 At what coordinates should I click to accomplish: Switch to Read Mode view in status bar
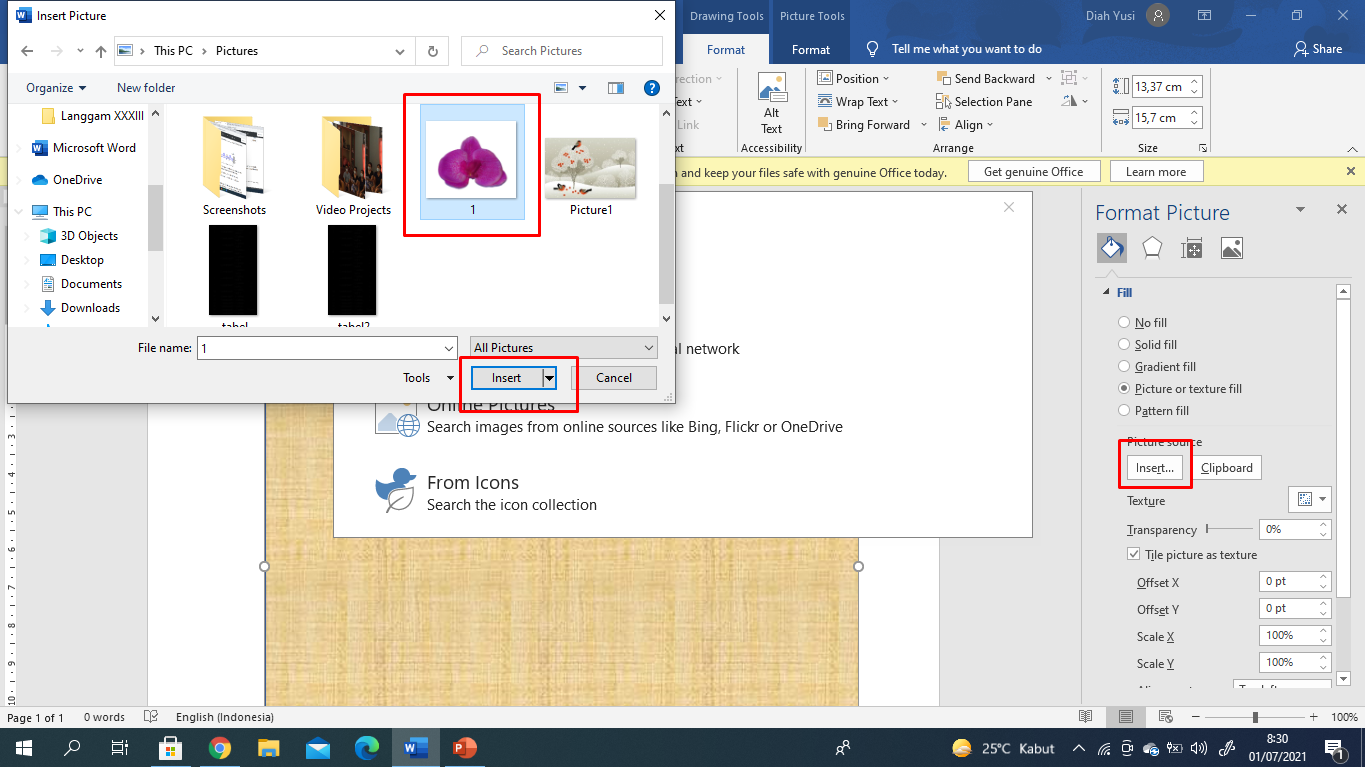click(1086, 717)
